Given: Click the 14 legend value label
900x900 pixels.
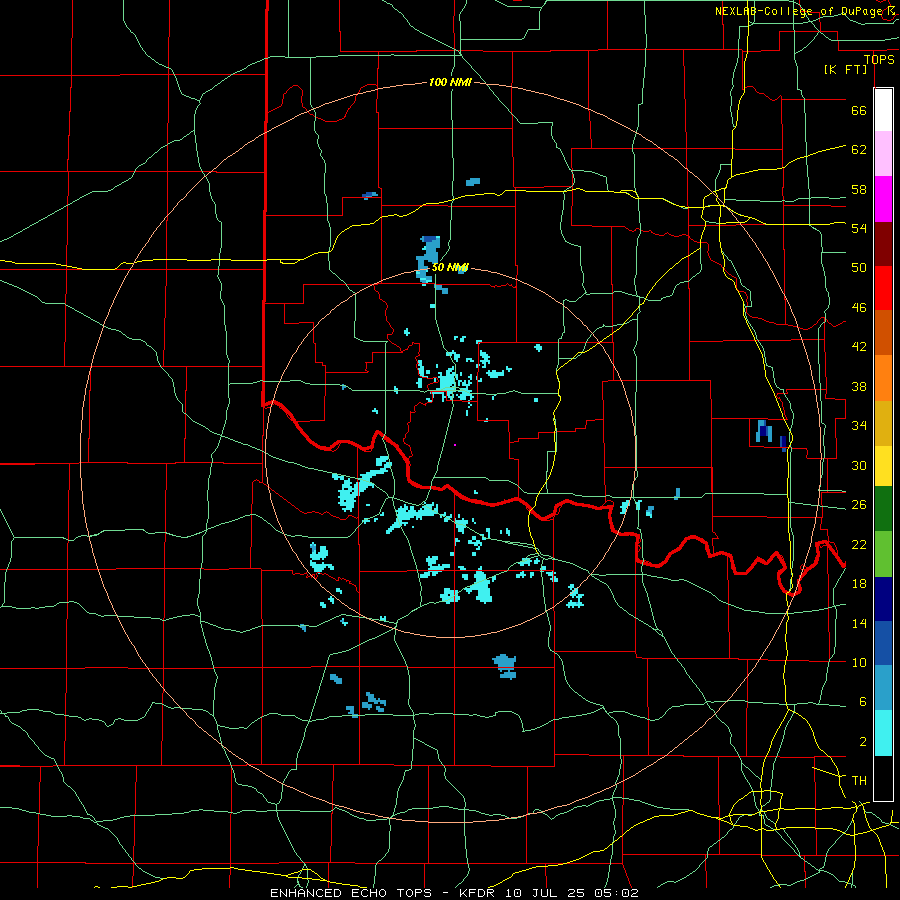Looking at the screenshot, I should pyautogui.click(x=859, y=623).
